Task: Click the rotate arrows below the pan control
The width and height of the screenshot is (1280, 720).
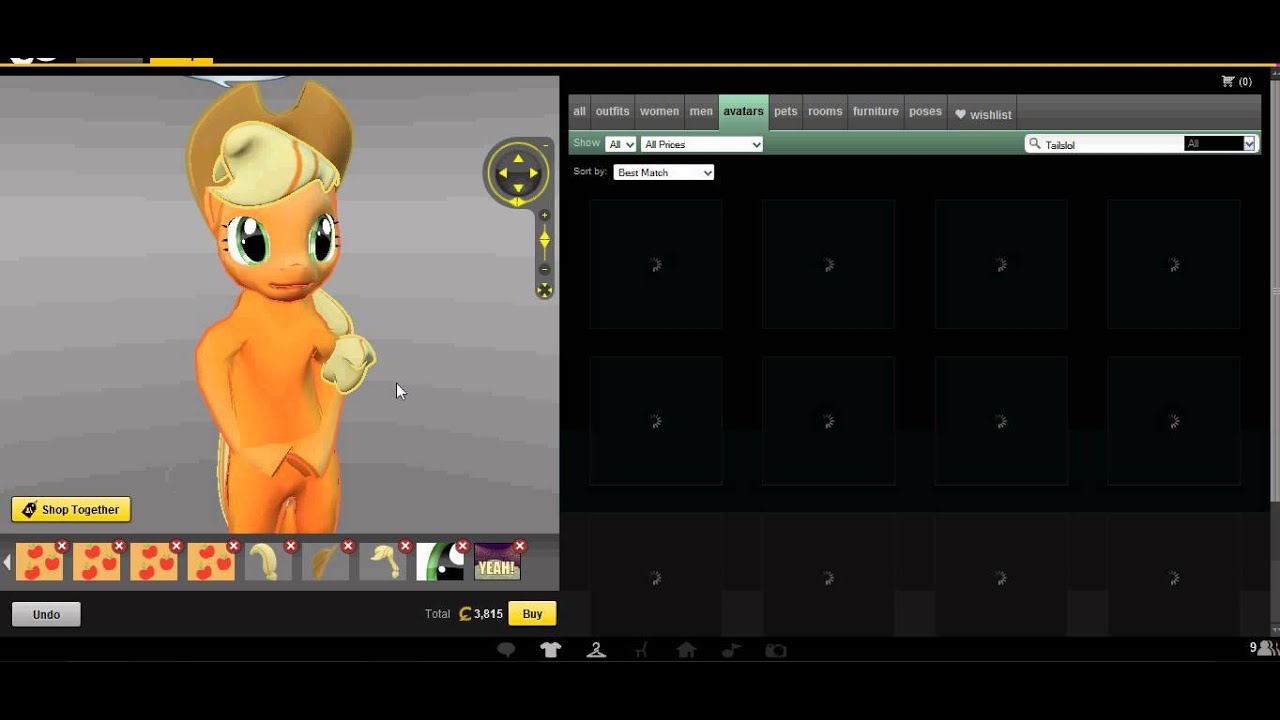Action: [x=518, y=202]
